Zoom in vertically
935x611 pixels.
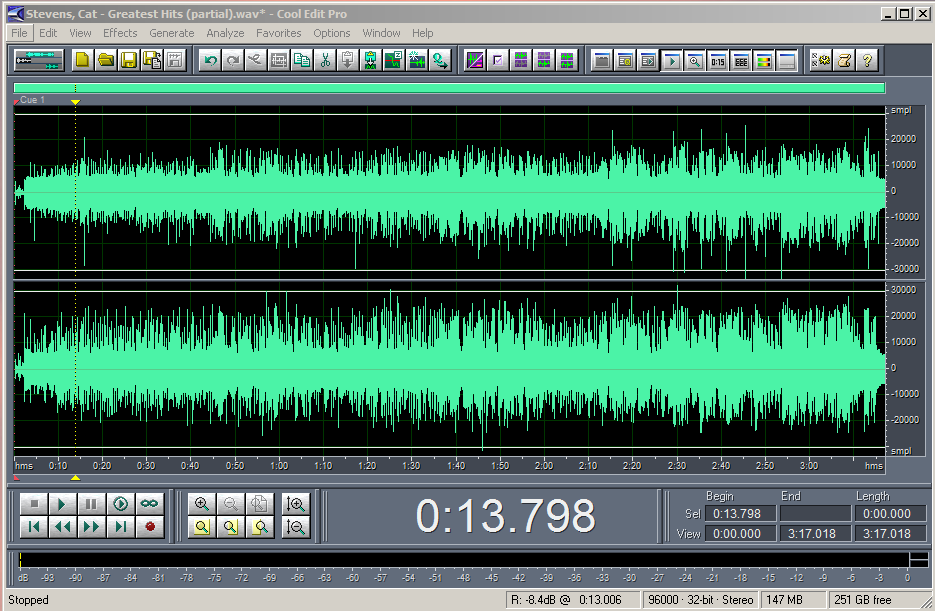[296, 504]
